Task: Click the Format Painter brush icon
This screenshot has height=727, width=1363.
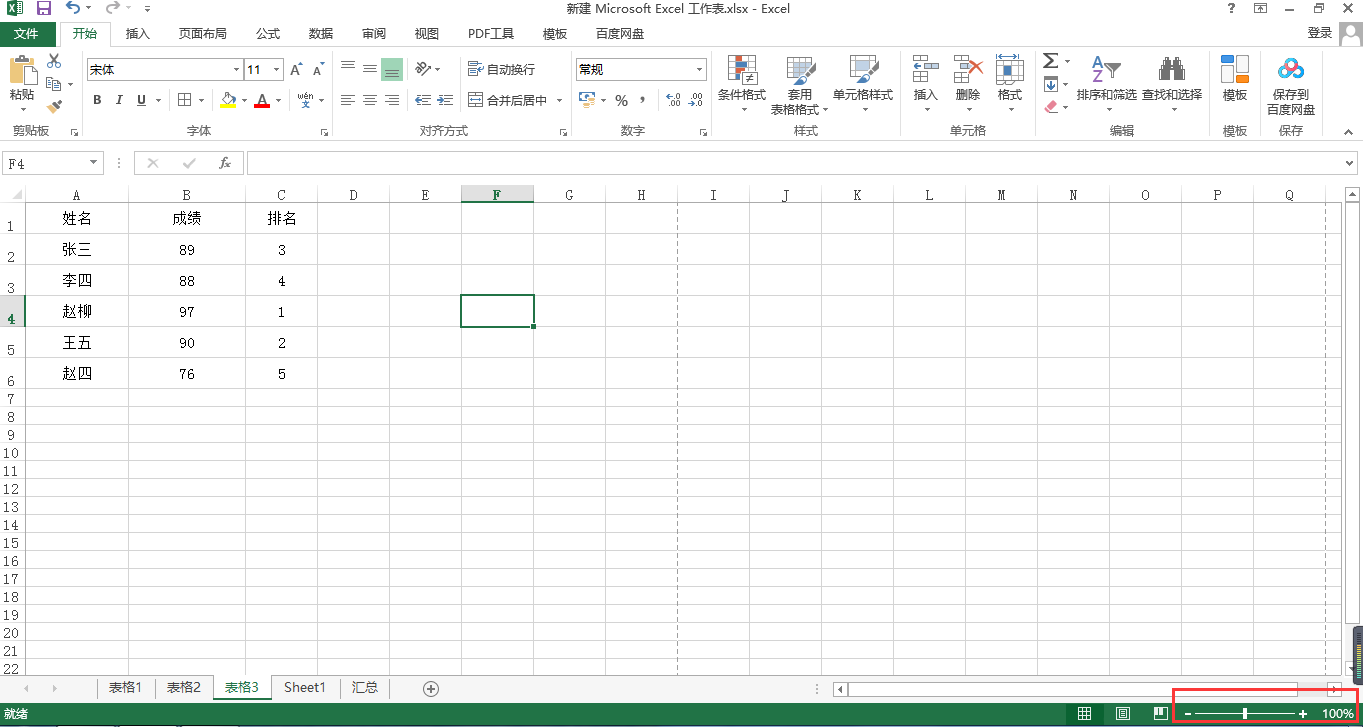Action: coord(54,106)
